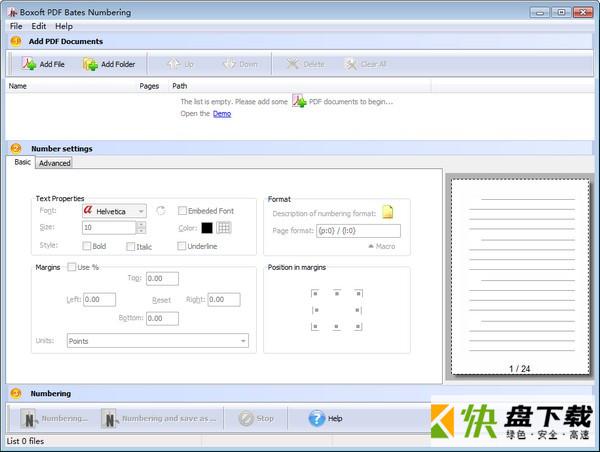Click the Add Folder toolbar icon
This screenshot has height=452, width=600.
pyautogui.click(x=91, y=64)
